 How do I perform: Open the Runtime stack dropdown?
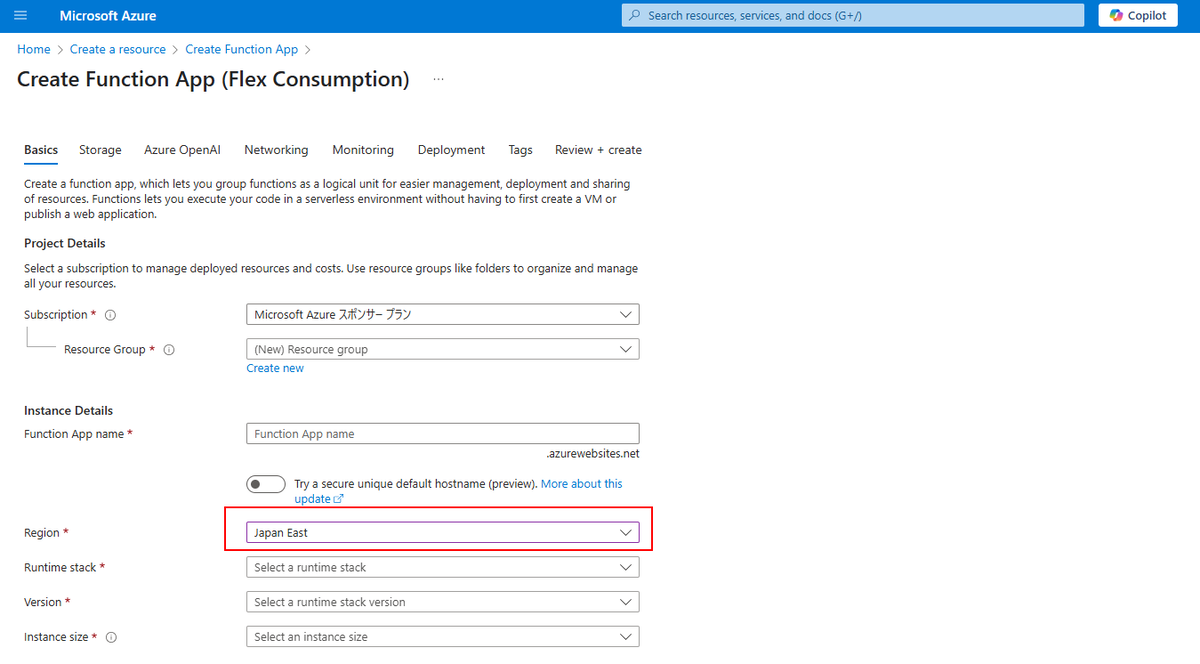[443, 567]
